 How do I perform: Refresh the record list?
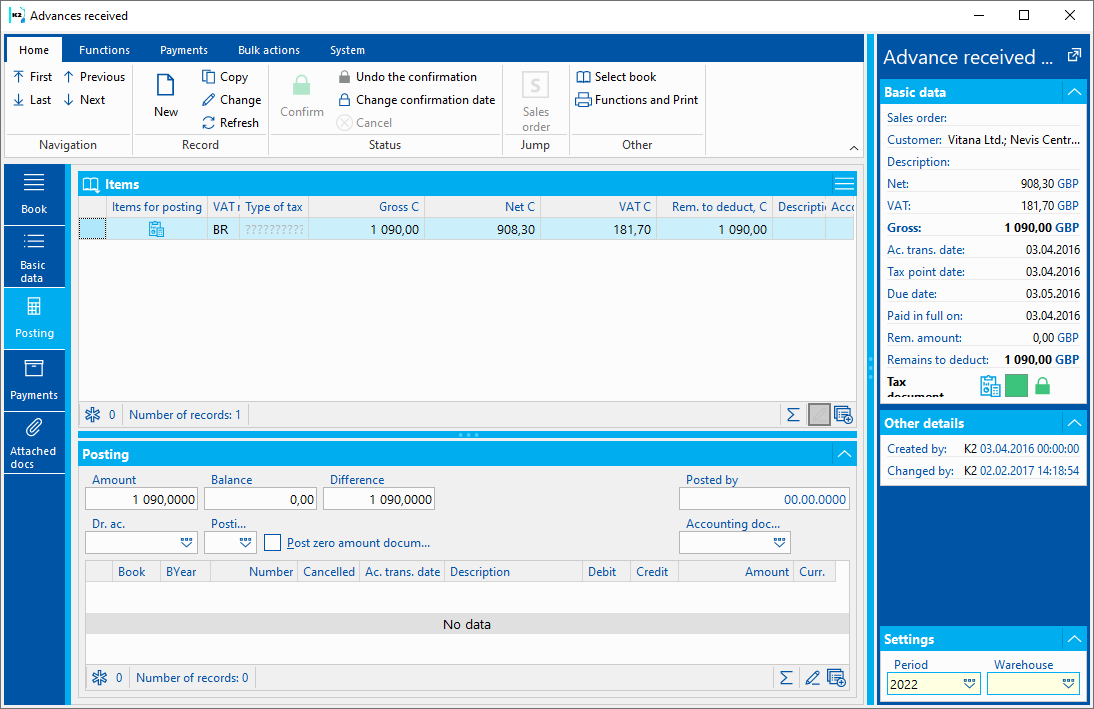coord(230,123)
